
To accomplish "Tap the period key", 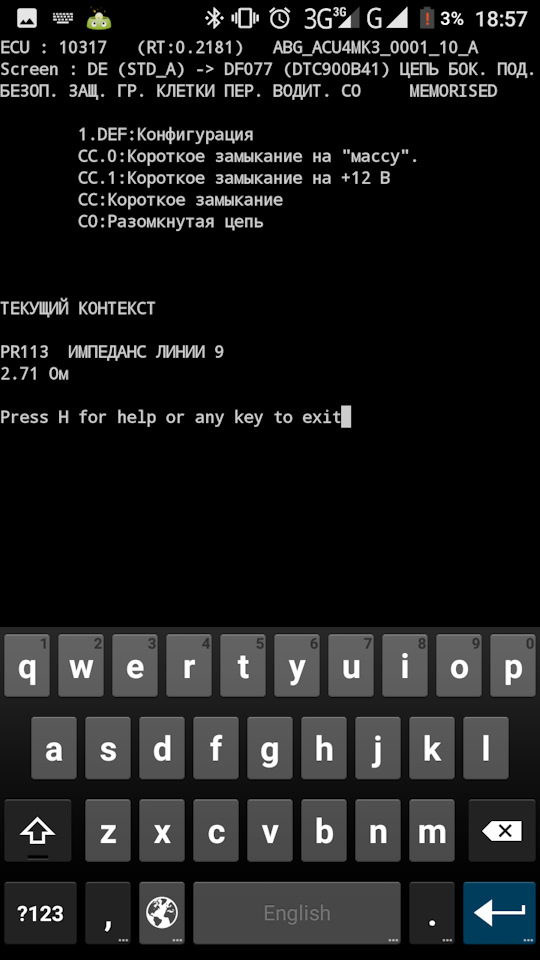I will 432,913.
